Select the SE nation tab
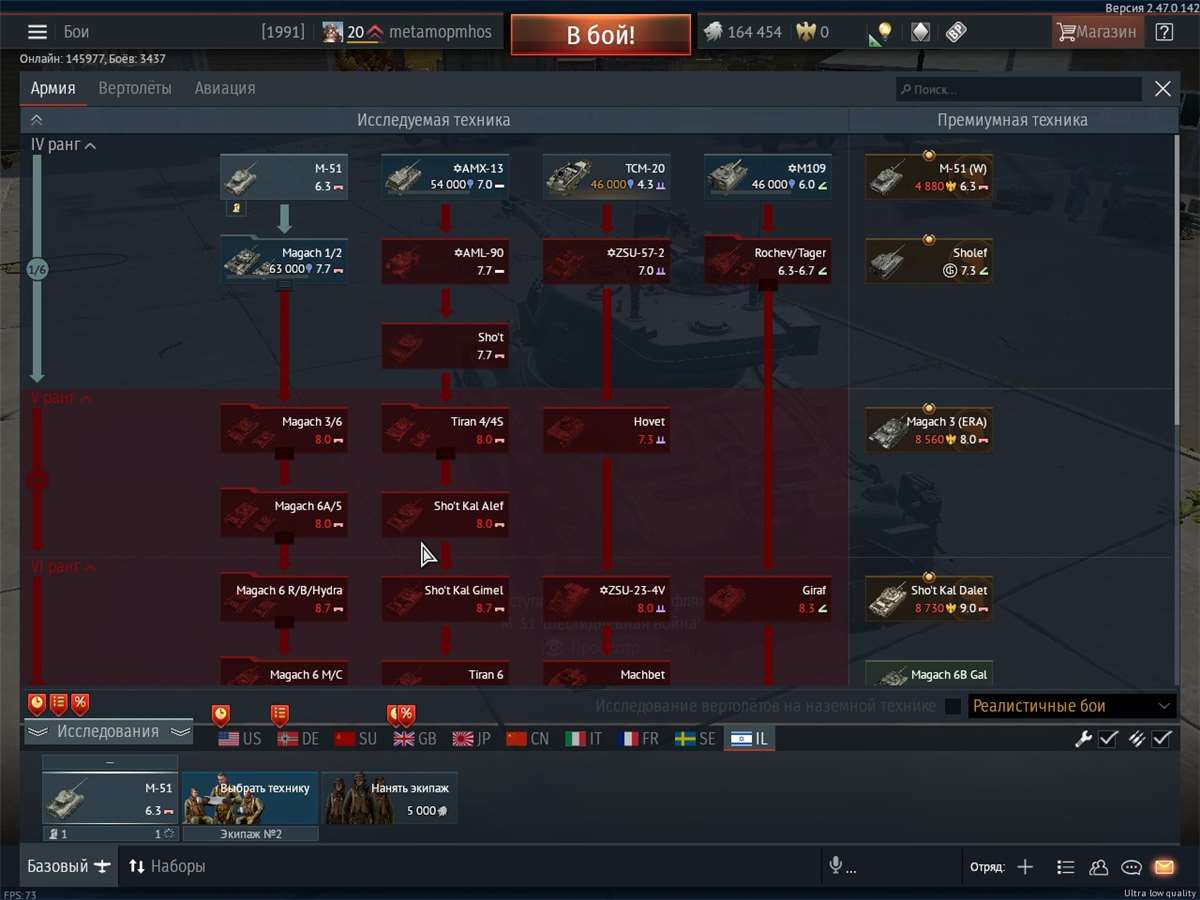This screenshot has height=900, width=1200. (695, 739)
